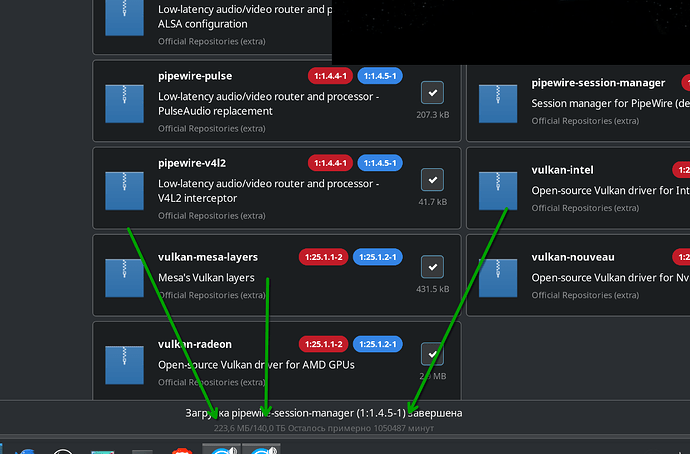Open the vulkan-radeon package title
690x454 pixels.
pyautogui.click(x=195, y=344)
